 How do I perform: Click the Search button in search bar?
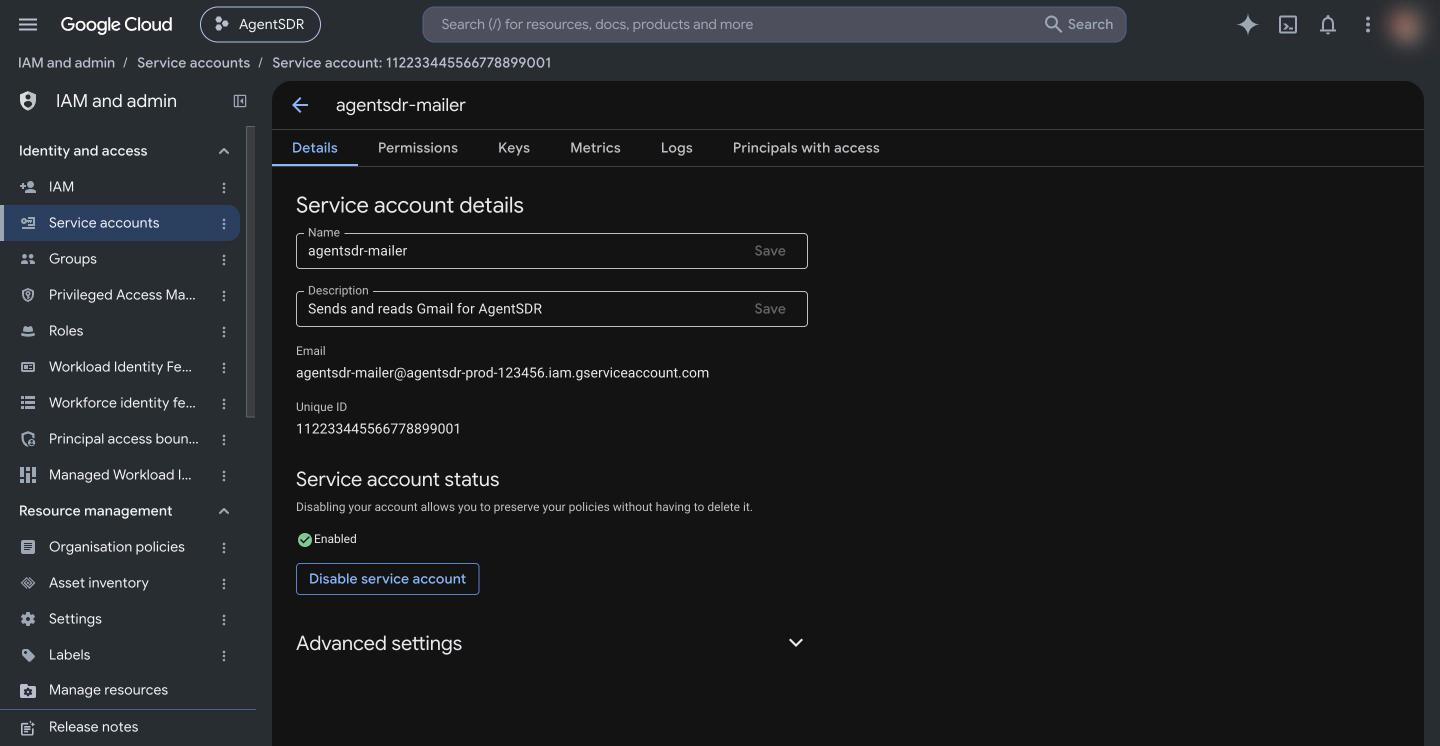pos(1079,24)
